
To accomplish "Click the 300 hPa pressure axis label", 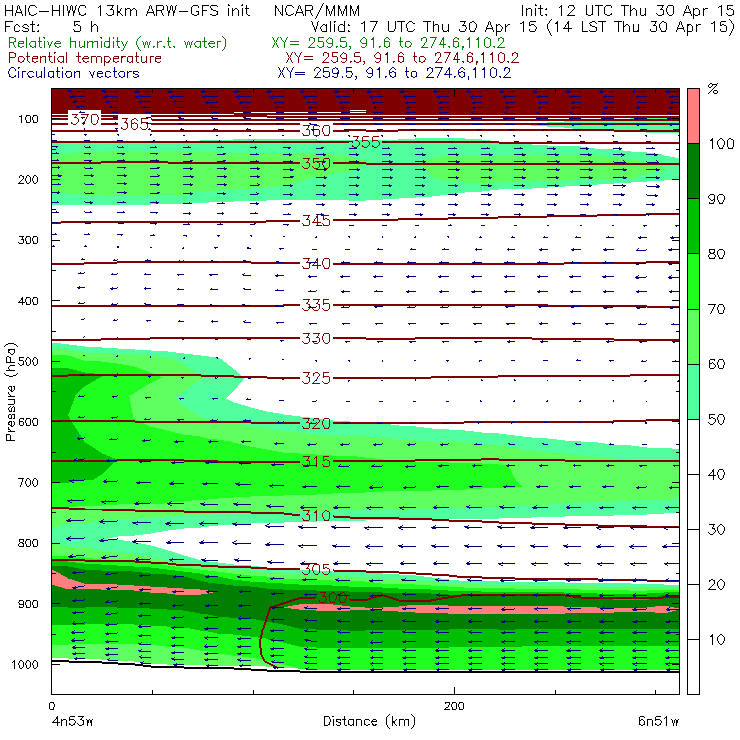I will pyautogui.click(x=28, y=240).
